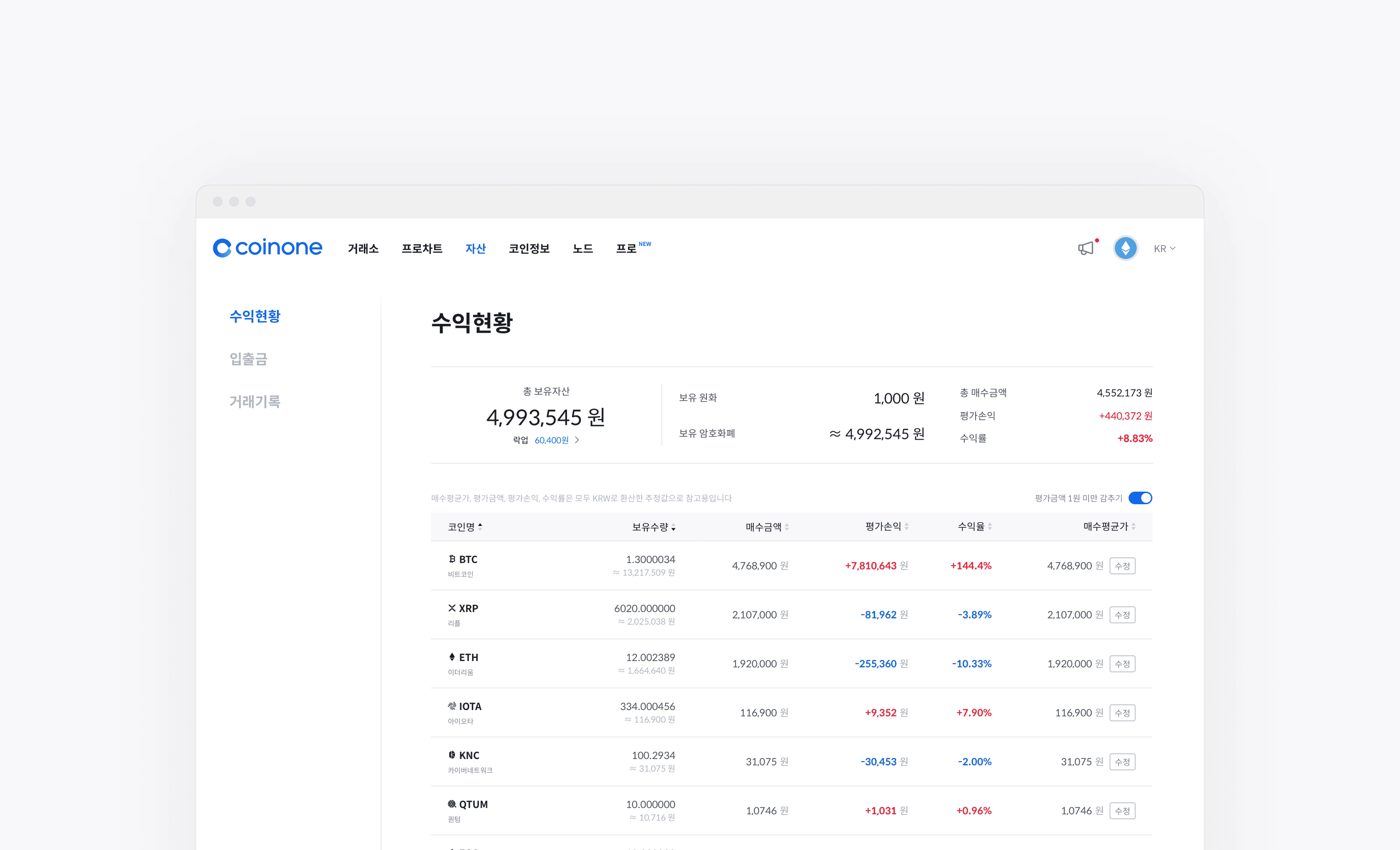This screenshot has height=850, width=1400.
Task: Open the 코인정보 menu
Action: [x=529, y=249]
